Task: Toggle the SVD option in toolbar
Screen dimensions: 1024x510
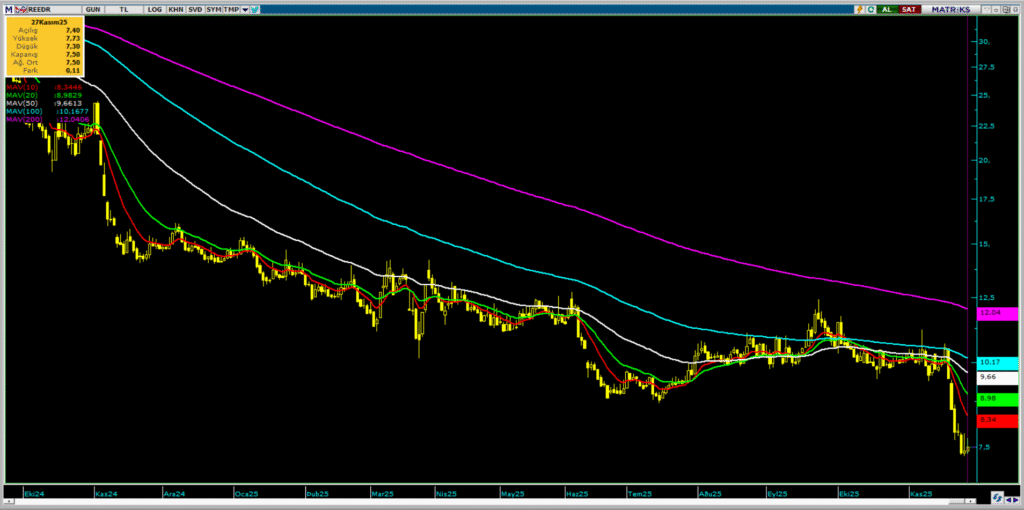Action: pyautogui.click(x=195, y=9)
